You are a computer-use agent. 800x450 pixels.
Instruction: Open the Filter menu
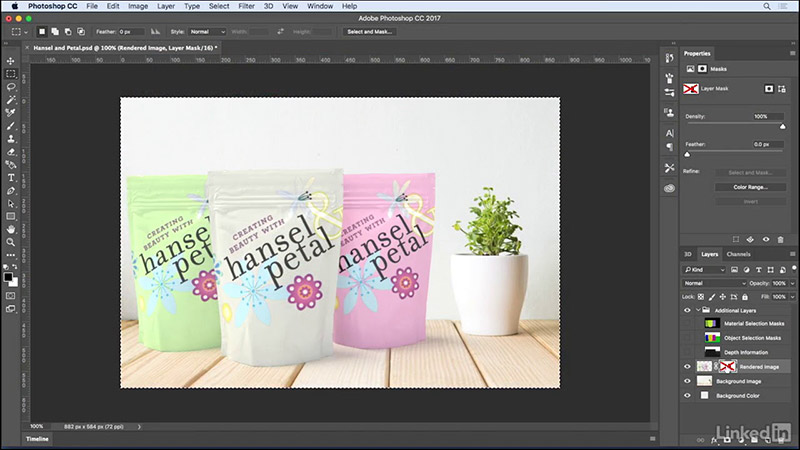click(x=246, y=6)
